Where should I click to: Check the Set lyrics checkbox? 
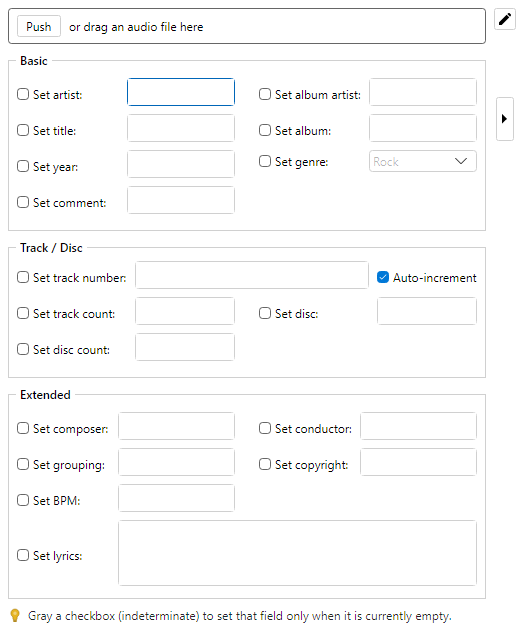23,555
